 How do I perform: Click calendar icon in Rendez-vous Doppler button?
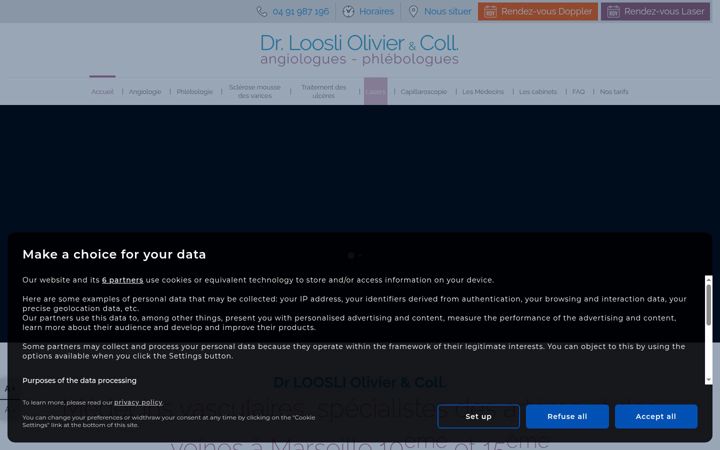coord(490,11)
